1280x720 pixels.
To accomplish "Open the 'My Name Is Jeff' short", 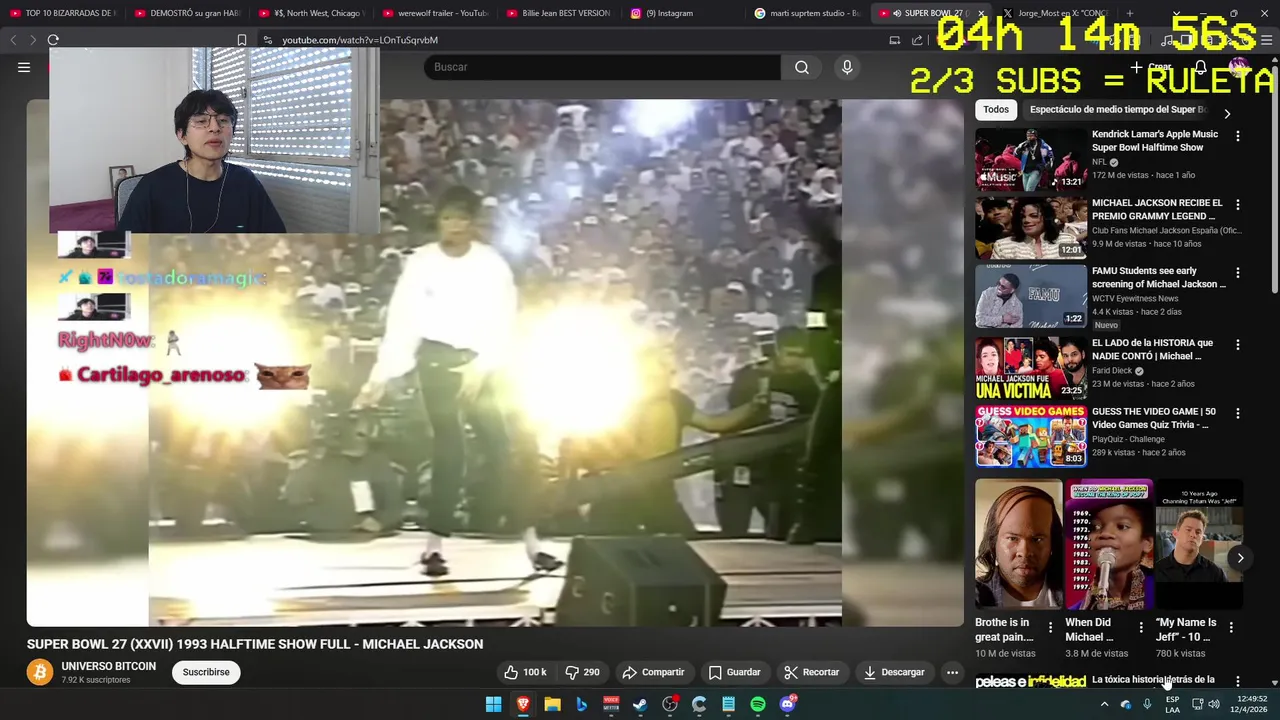I will coord(1199,544).
